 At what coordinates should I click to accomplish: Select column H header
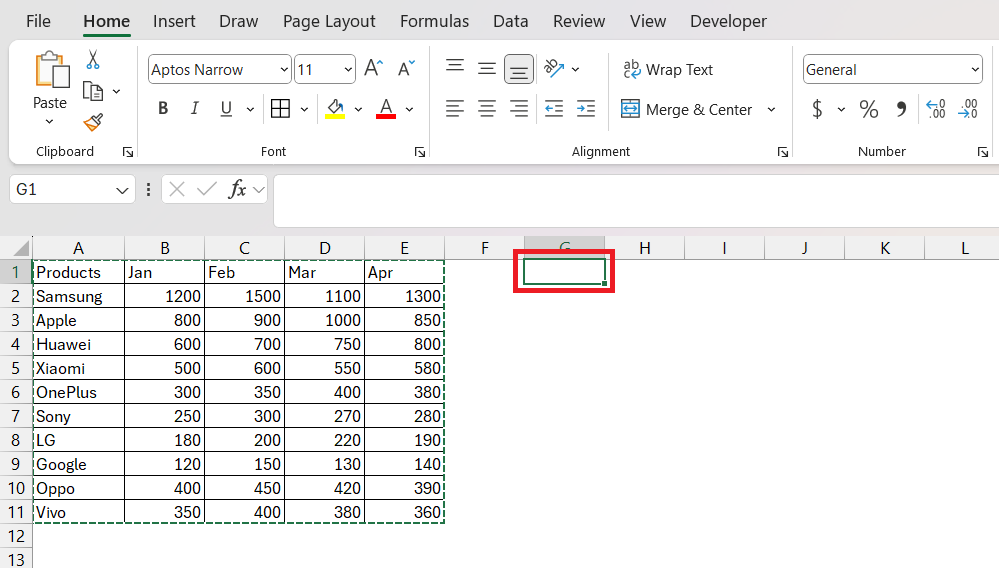pyautogui.click(x=645, y=248)
